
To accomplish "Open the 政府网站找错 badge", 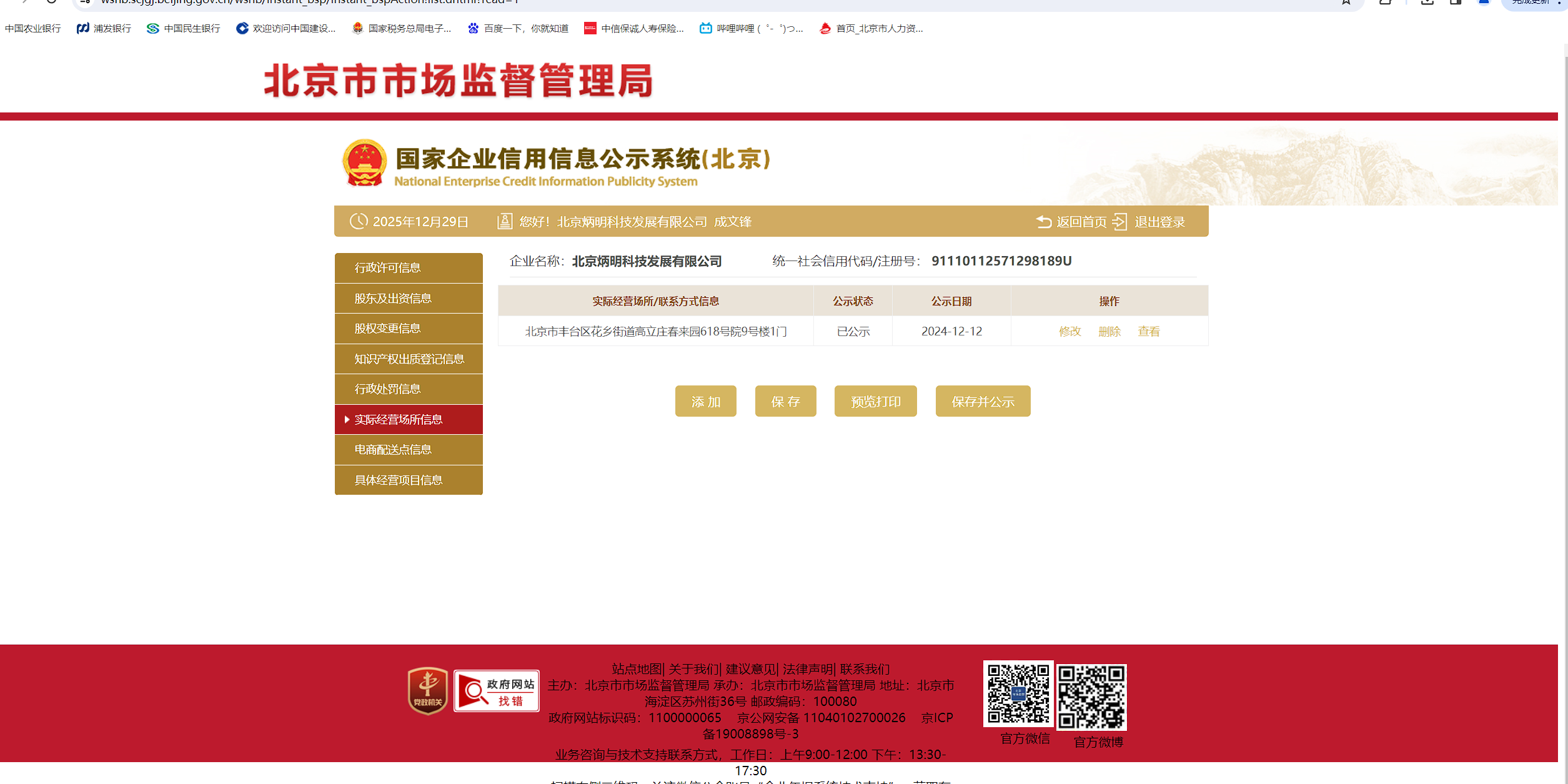I will (497, 692).
